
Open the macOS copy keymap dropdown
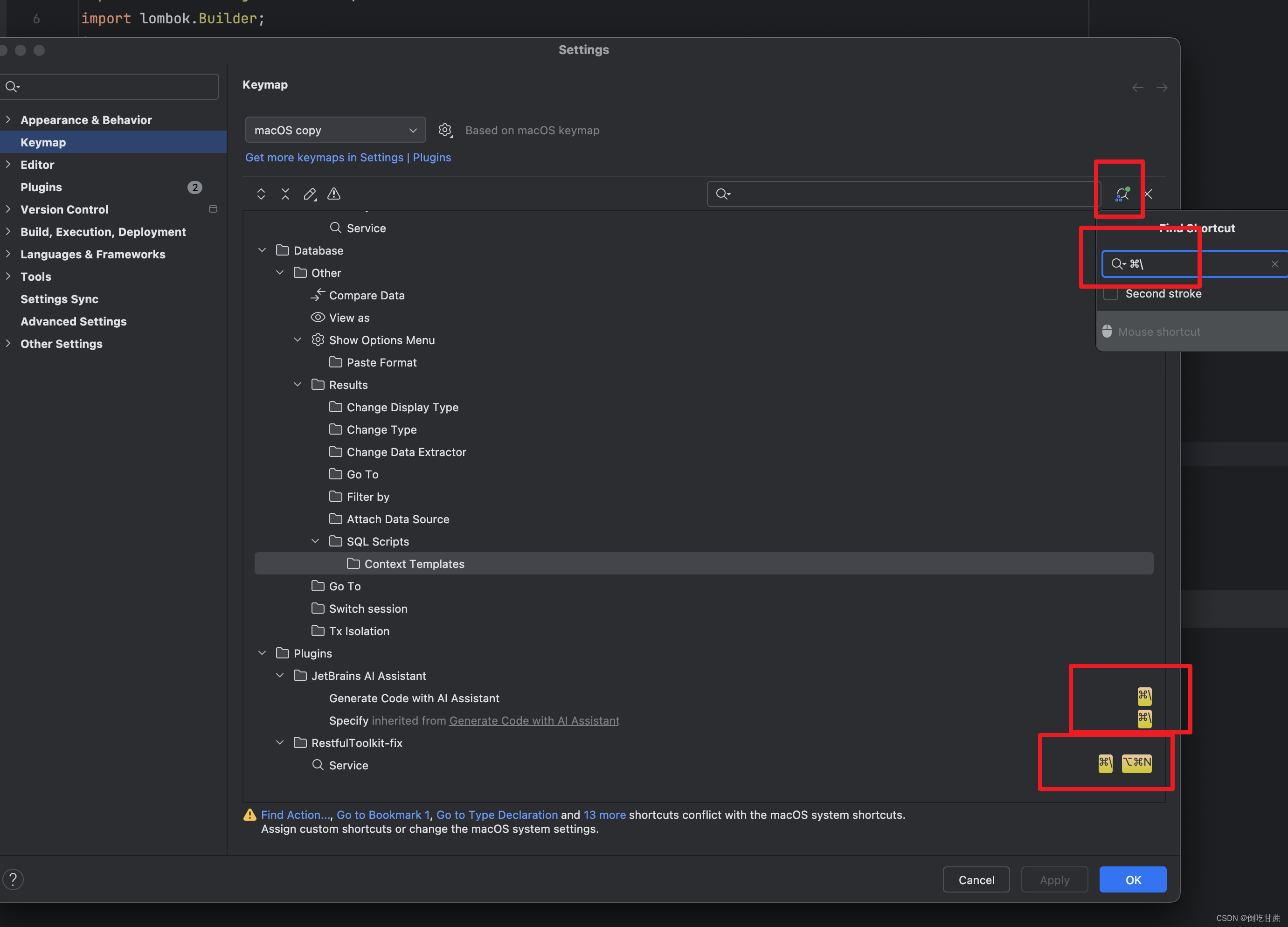pos(335,130)
